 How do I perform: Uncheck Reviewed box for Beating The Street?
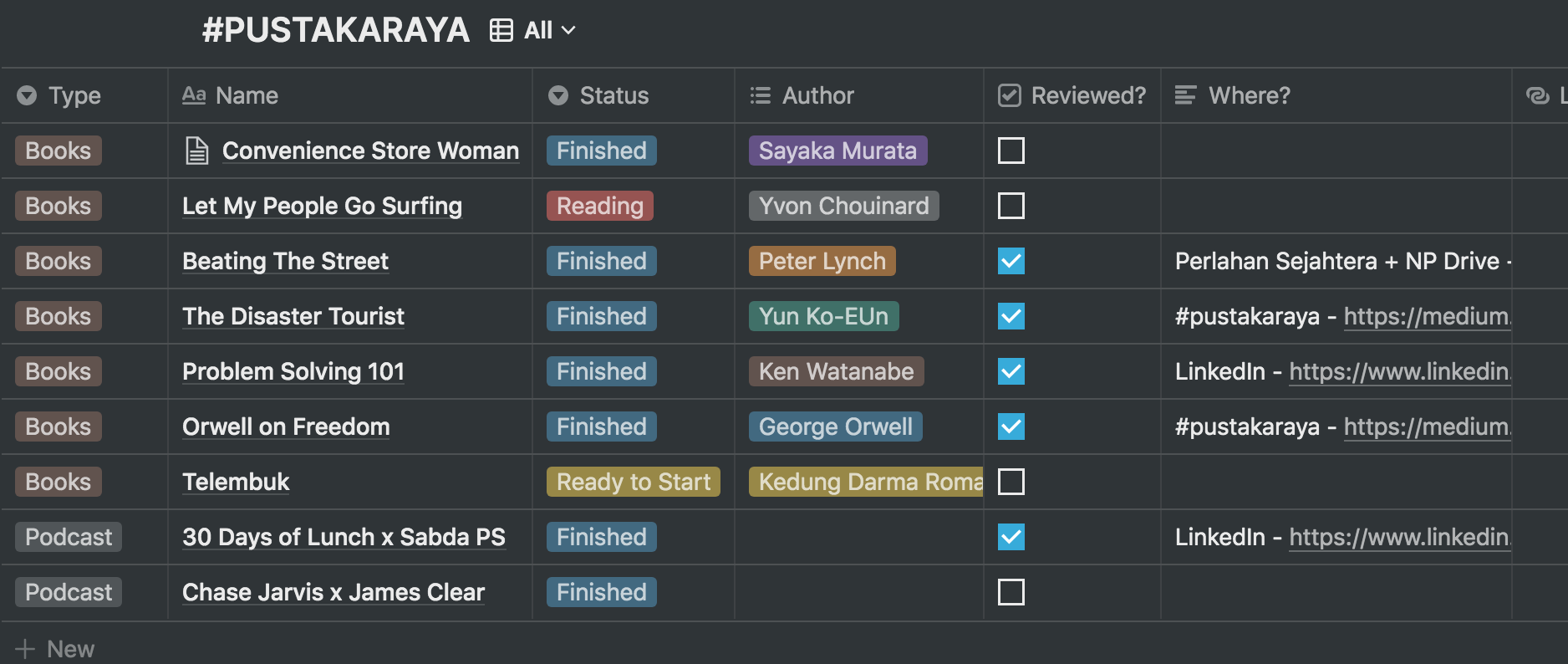pos(1011,261)
